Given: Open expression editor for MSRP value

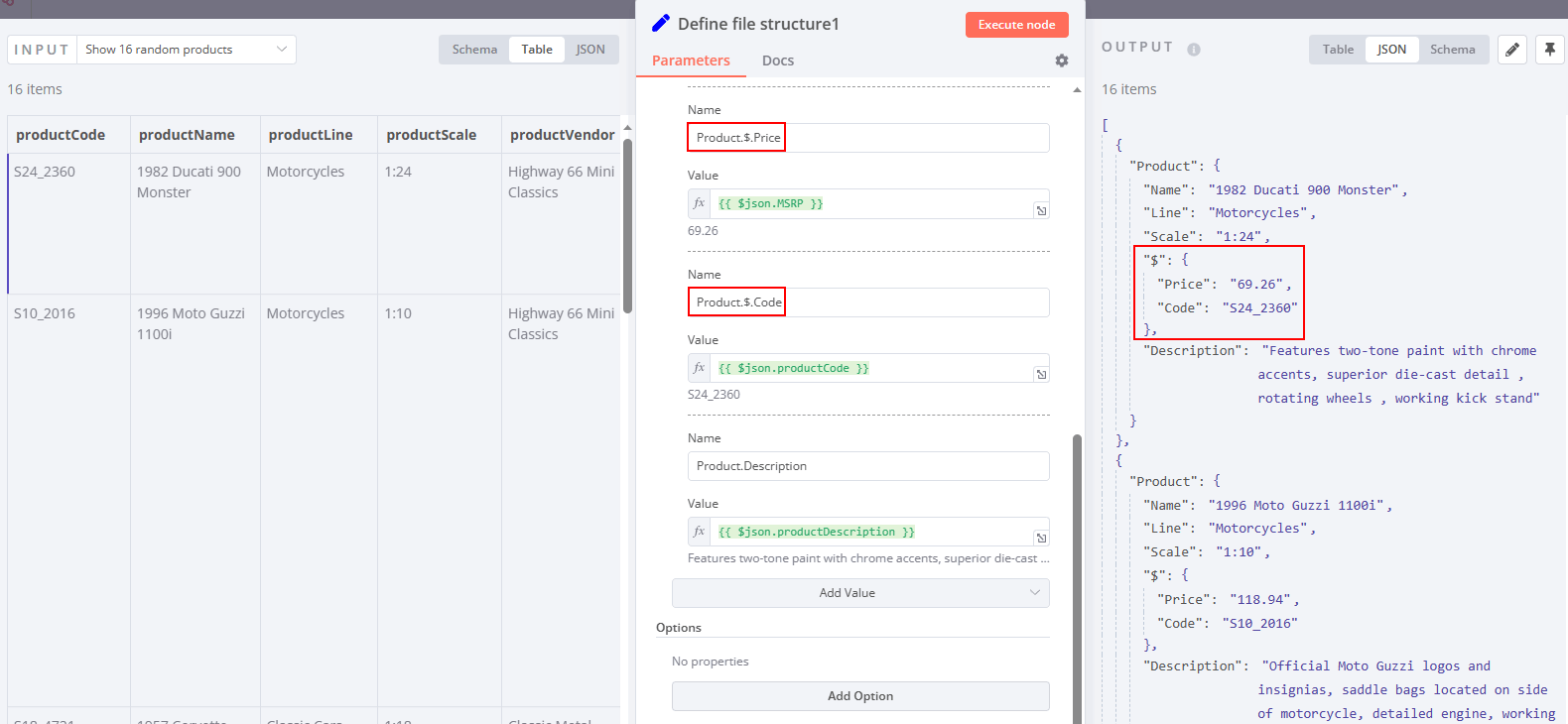Looking at the screenshot, I should pos(1041,210).
